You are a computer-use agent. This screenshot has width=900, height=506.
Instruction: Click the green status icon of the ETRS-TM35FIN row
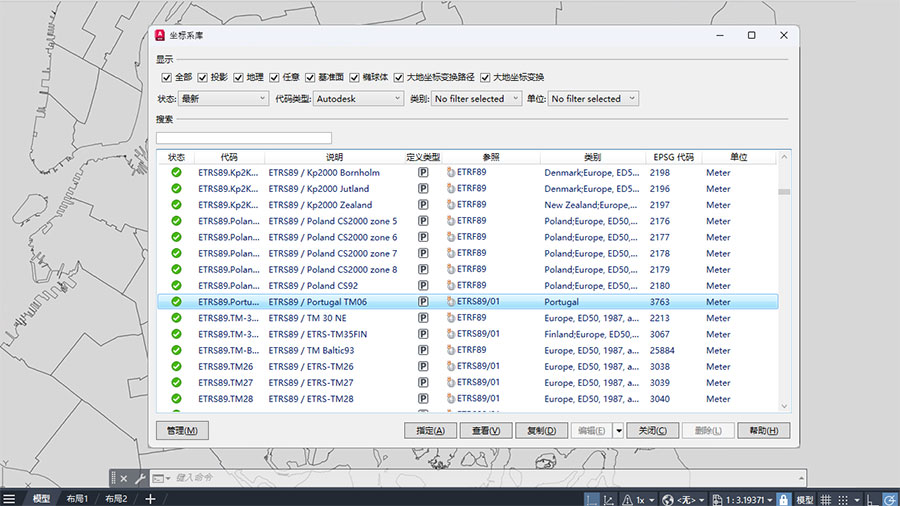coord(176,334)
